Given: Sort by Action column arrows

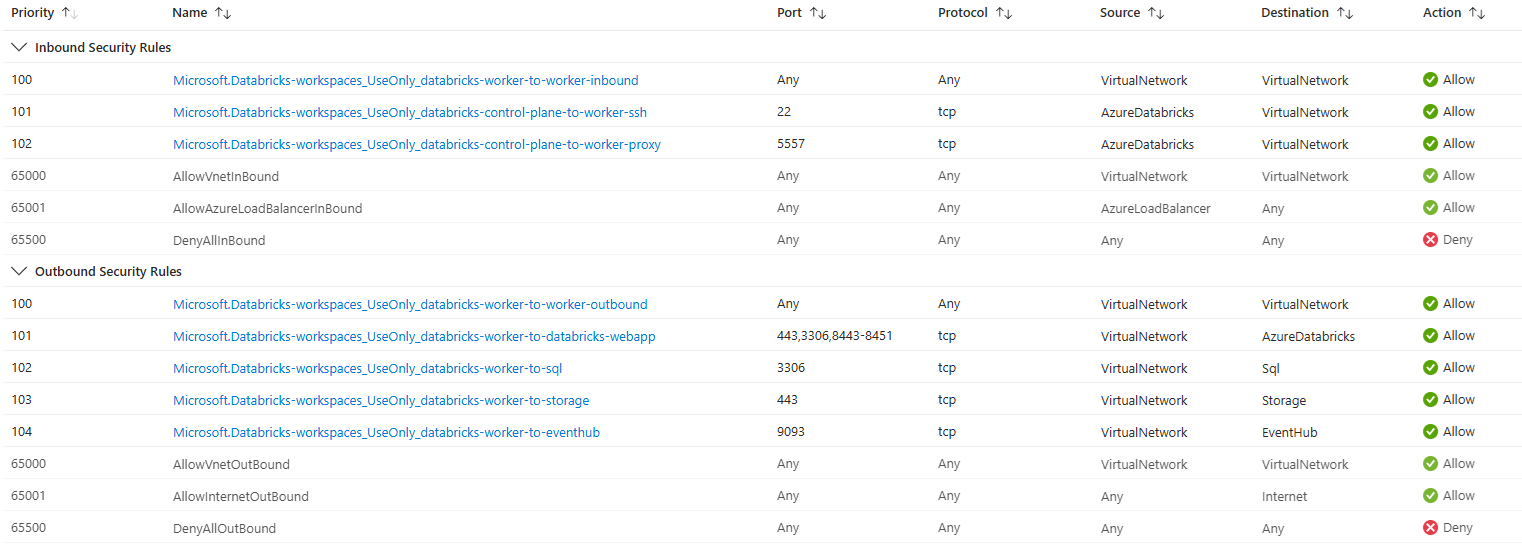Looking at the screenshot, I should (1477, 13).
